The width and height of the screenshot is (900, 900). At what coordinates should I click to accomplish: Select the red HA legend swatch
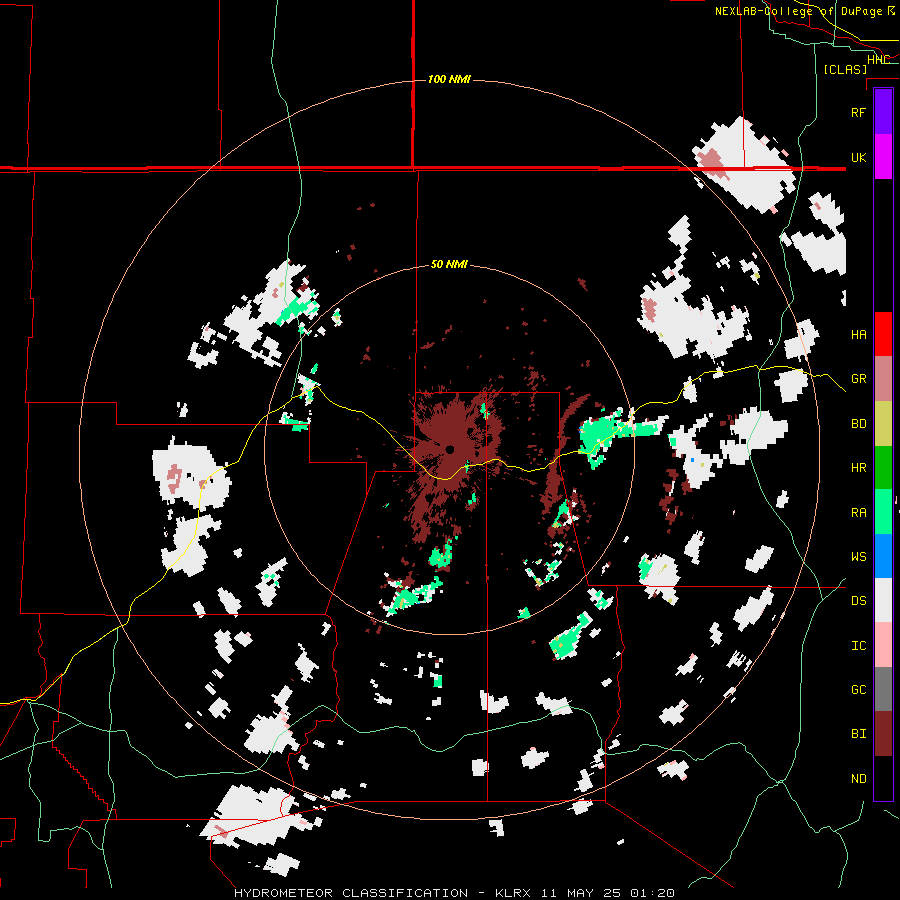coord(883,334)
